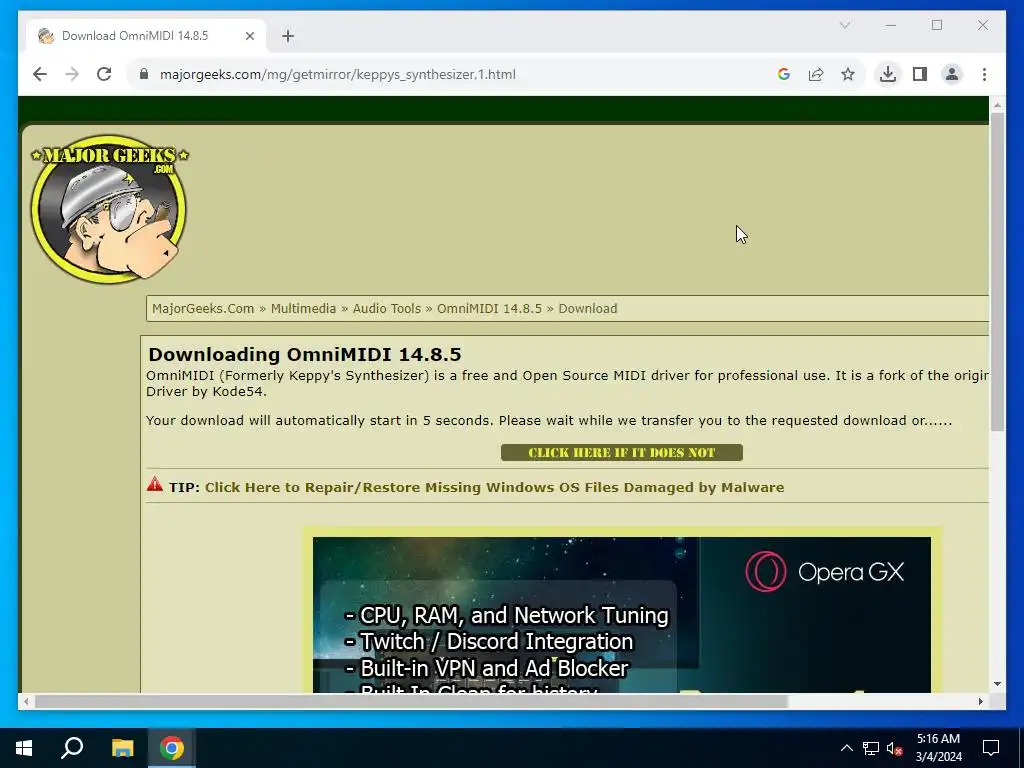
Task: Open MajorGeeks.Com breadcrumb link
Action: (x=203, y=309)
